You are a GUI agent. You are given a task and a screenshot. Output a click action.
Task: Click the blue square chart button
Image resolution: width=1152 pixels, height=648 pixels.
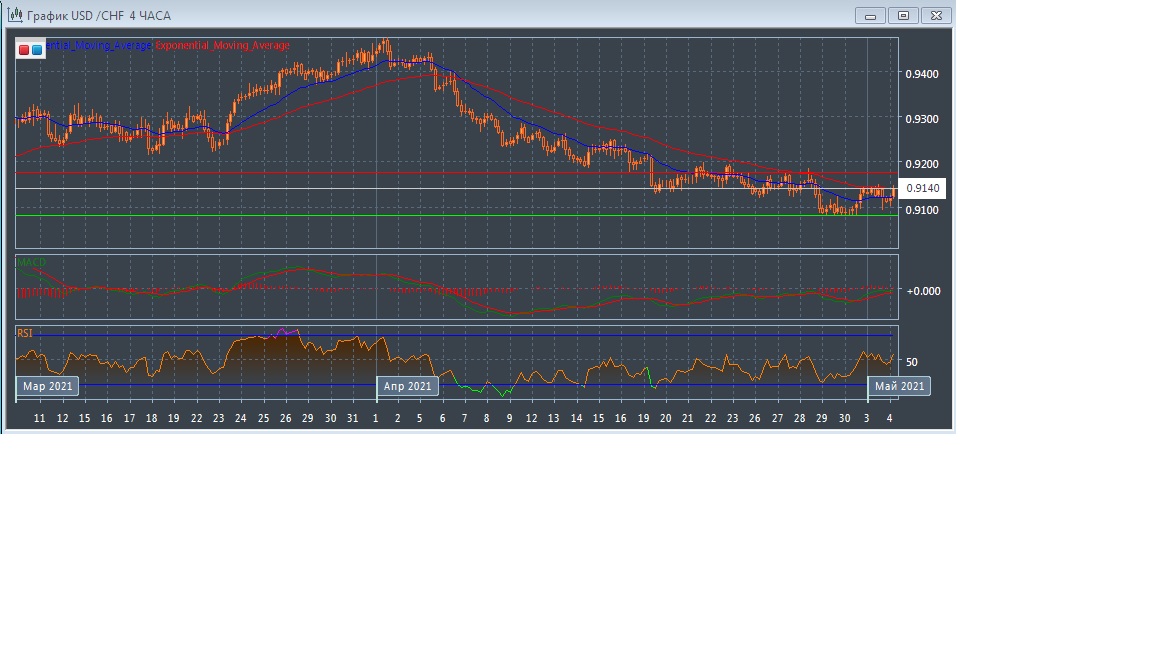pos(37,49)
